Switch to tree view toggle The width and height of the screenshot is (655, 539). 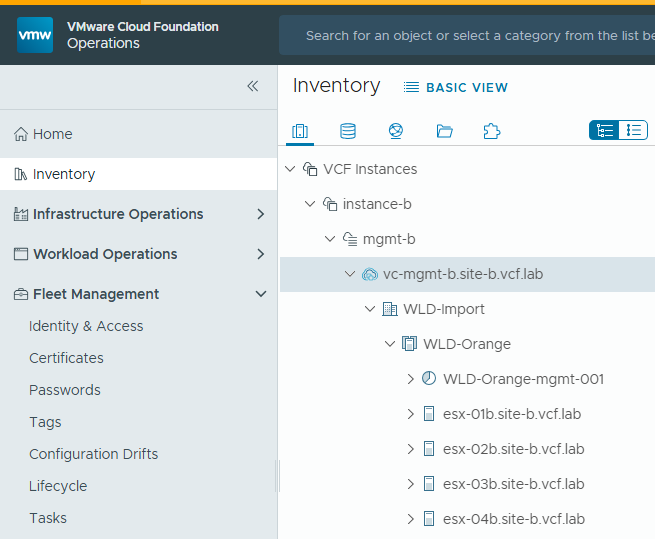point(604,130)
